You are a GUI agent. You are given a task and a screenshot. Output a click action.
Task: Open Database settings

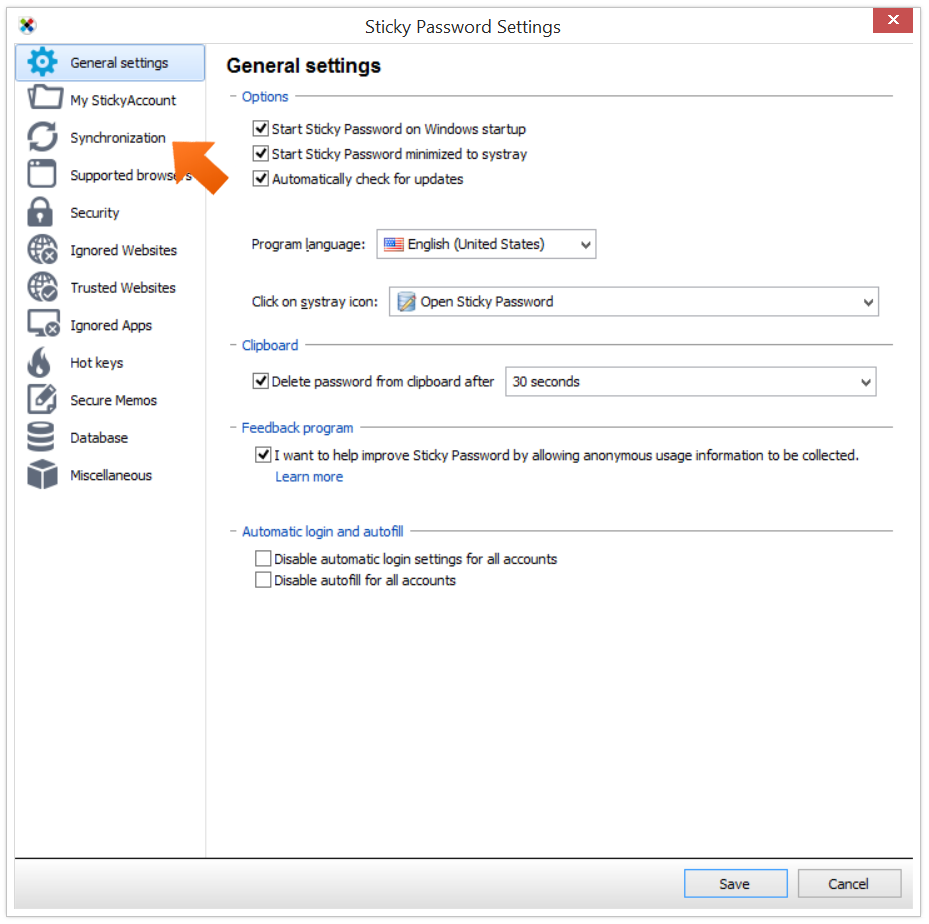(99, 438)
